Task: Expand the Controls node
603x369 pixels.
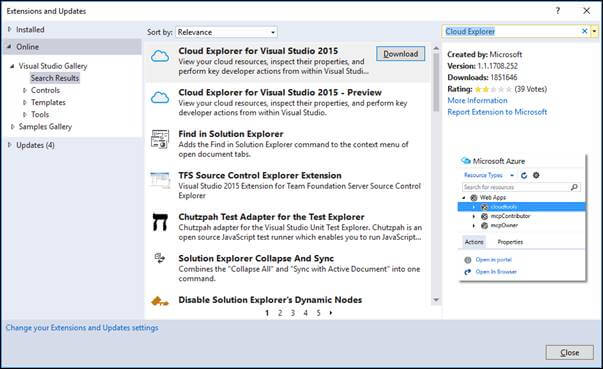Action: pos(25,90)
